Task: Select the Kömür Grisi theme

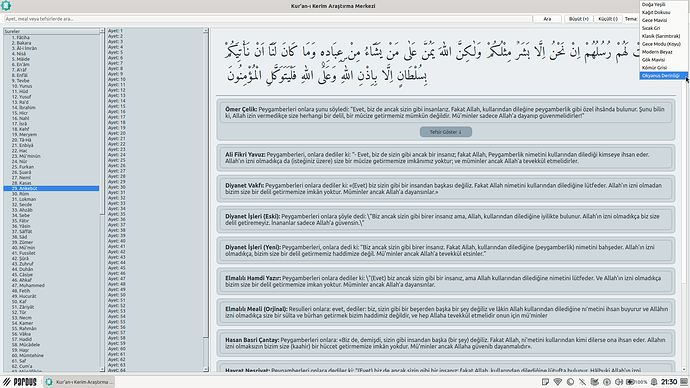Action: 664,68
